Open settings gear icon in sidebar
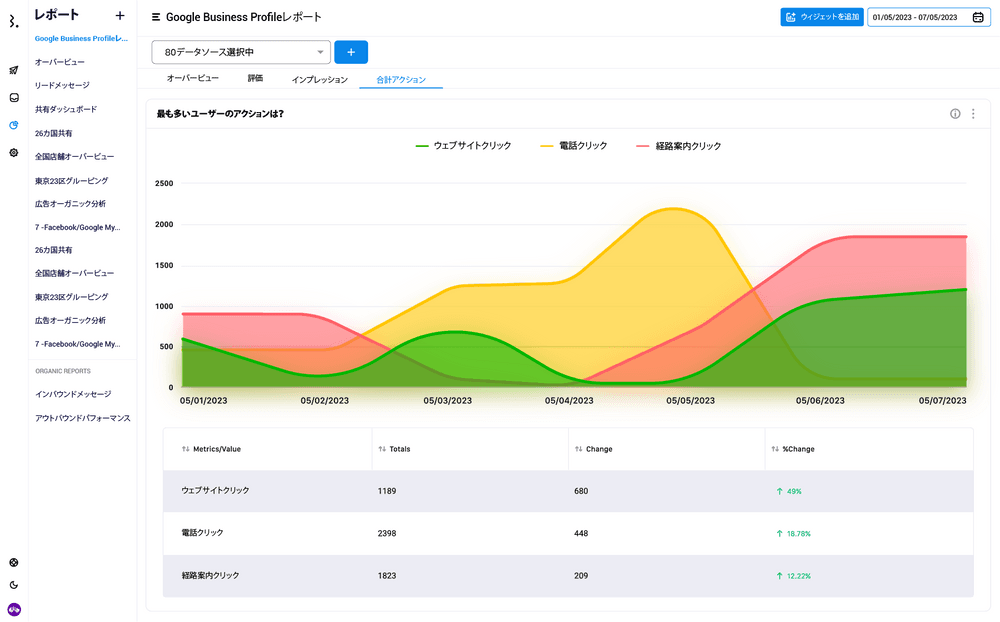The width and height of the screenshot is (1000, 622). point(14,153)
